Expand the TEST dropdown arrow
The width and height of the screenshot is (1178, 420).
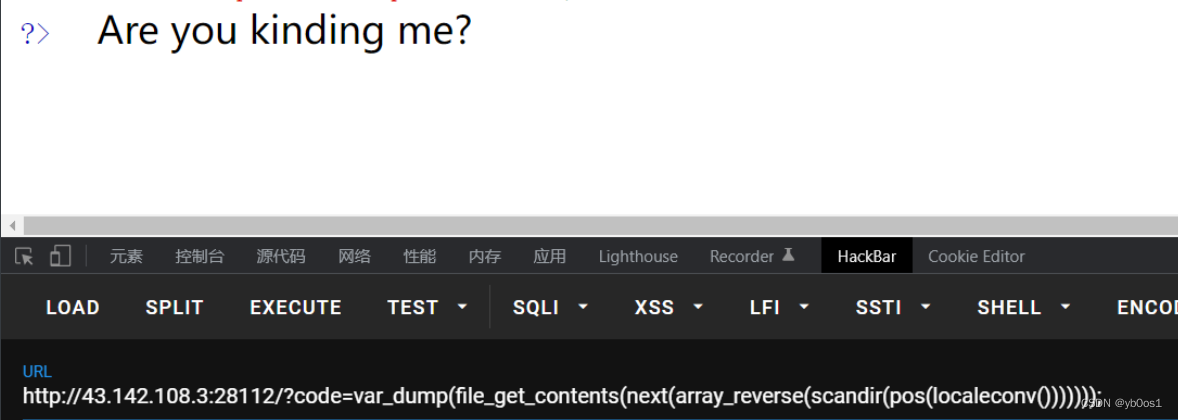[463, 307]
